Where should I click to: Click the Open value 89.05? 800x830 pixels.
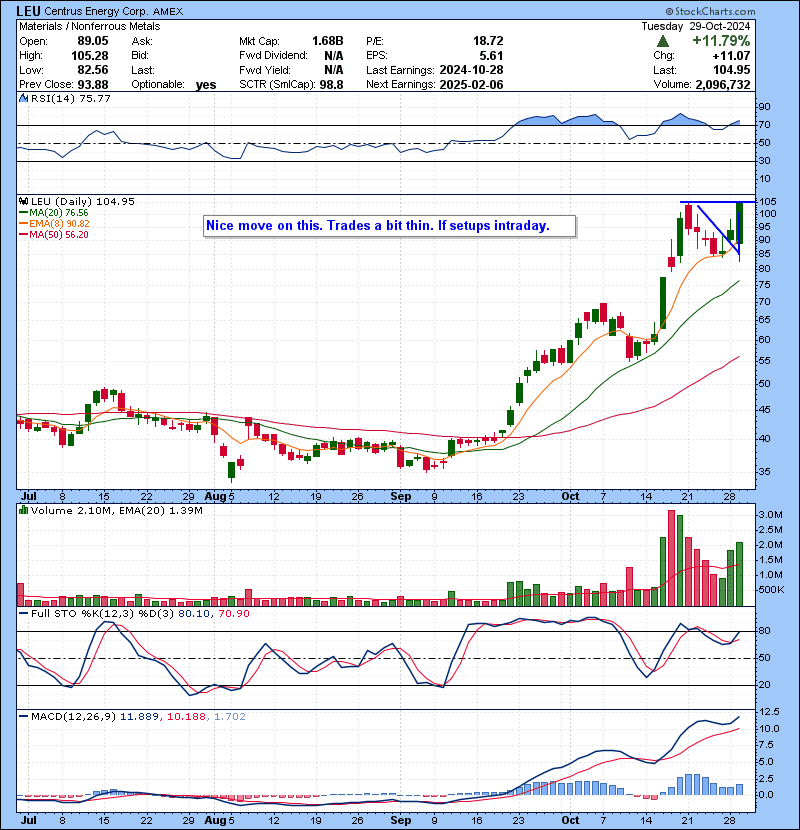(x=93, y=41)
